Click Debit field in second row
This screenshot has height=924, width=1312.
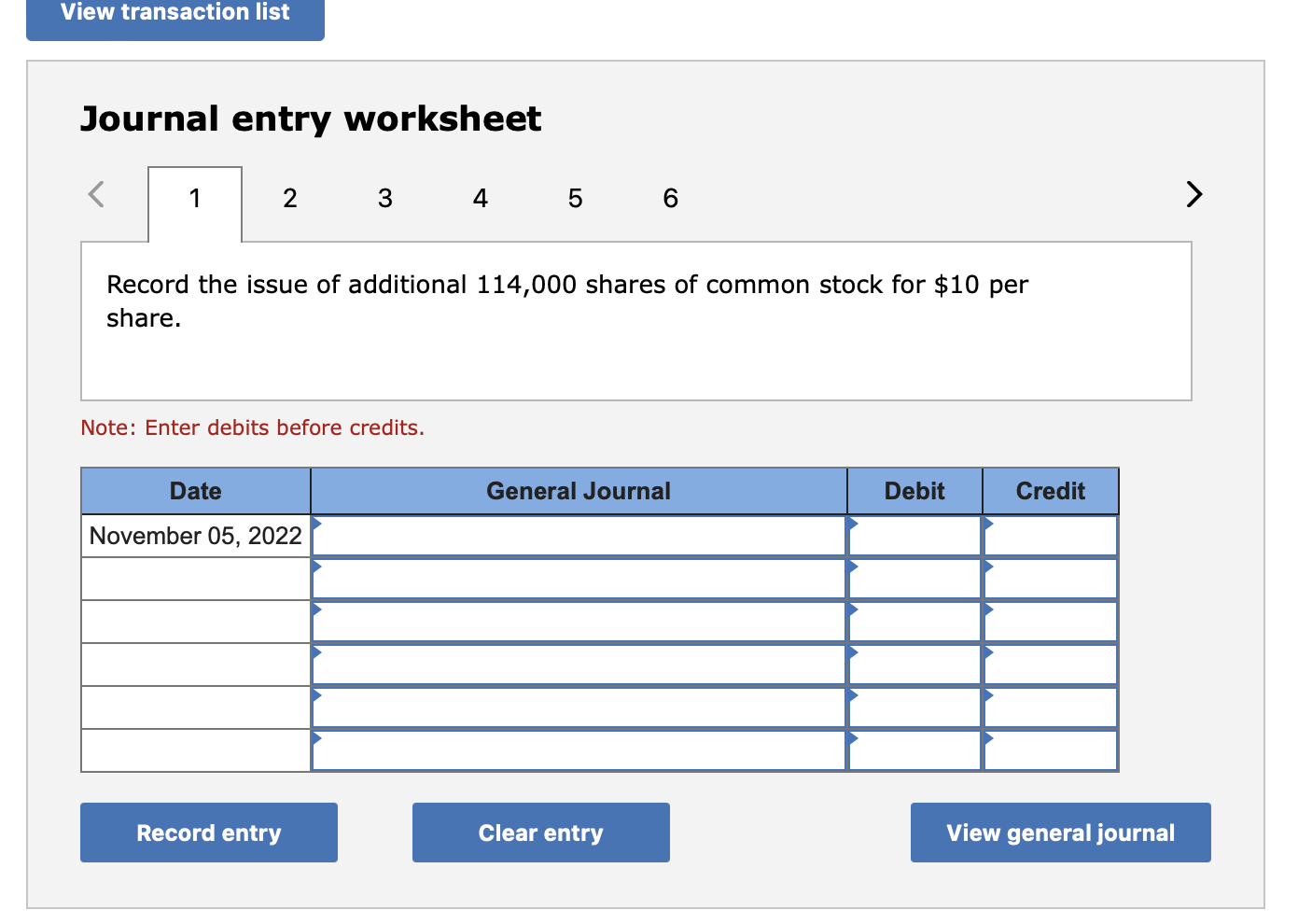[x=914, y=579]
